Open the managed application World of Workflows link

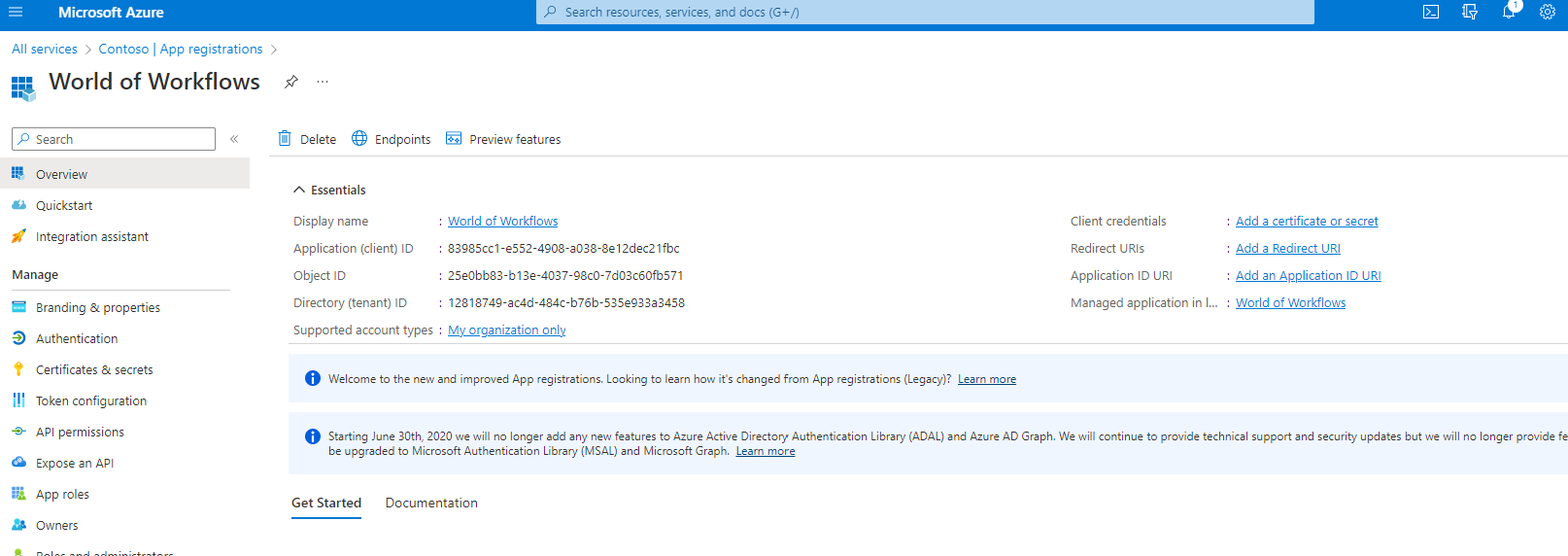point(1291,302)
